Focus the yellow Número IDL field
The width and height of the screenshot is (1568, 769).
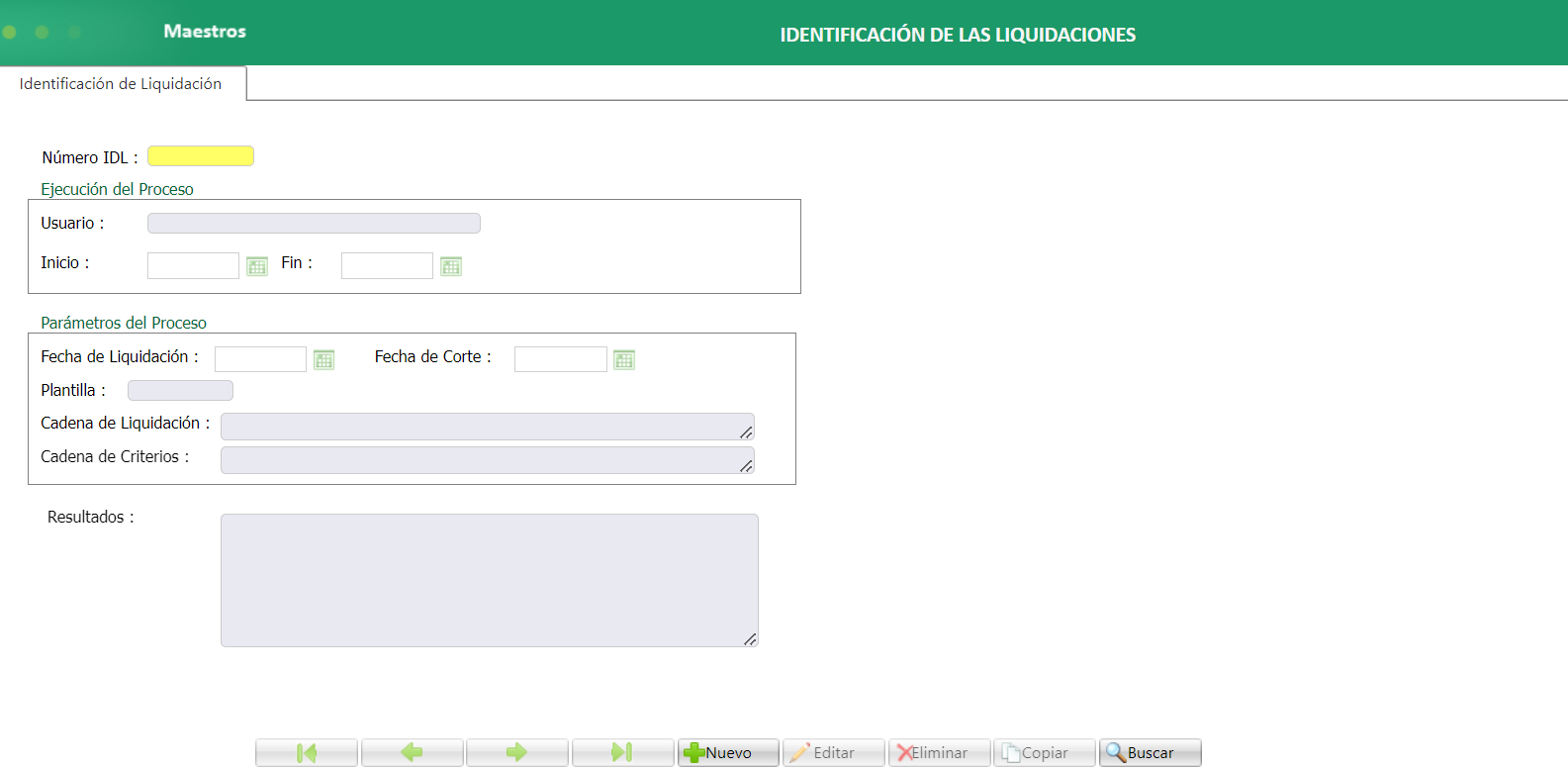point(201,156)
